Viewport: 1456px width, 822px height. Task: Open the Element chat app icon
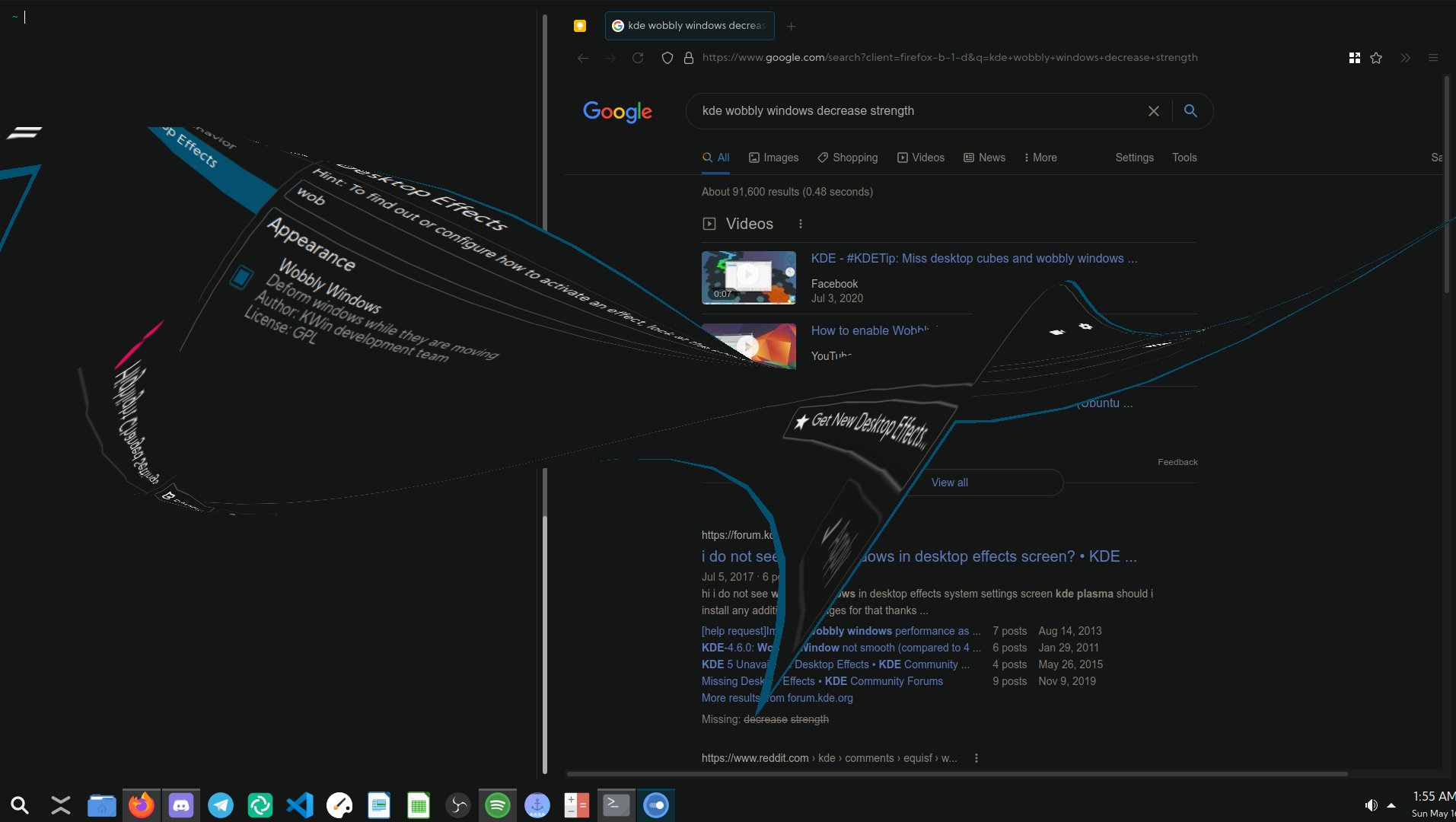pos(260,805)
